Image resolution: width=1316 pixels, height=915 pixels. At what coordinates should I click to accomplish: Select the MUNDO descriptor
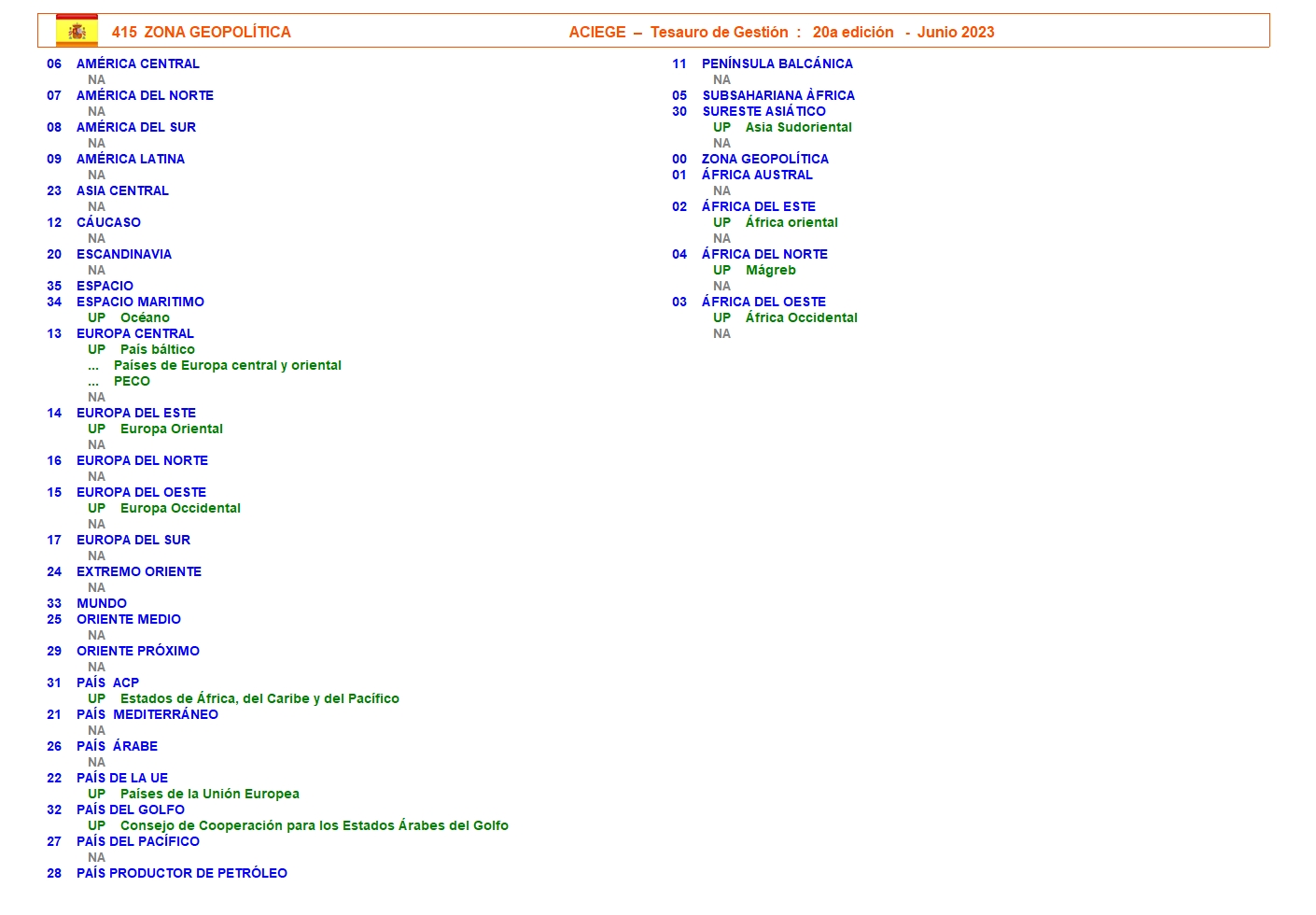[x=101, y=603]
